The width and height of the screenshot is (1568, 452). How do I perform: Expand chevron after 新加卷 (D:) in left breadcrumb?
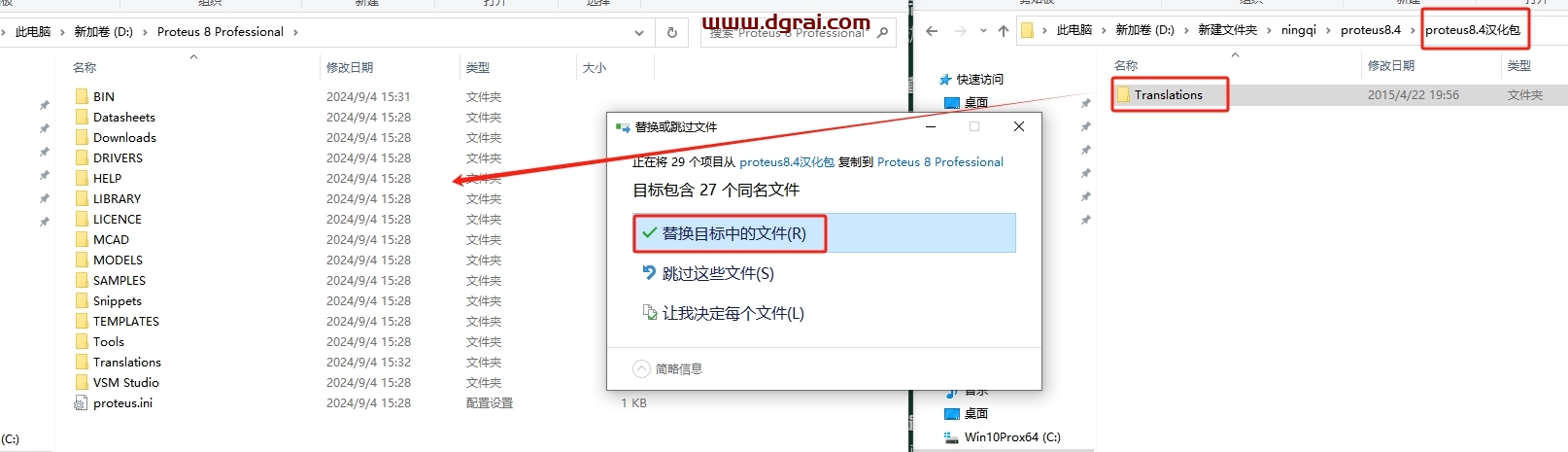(x=145, y=32)
